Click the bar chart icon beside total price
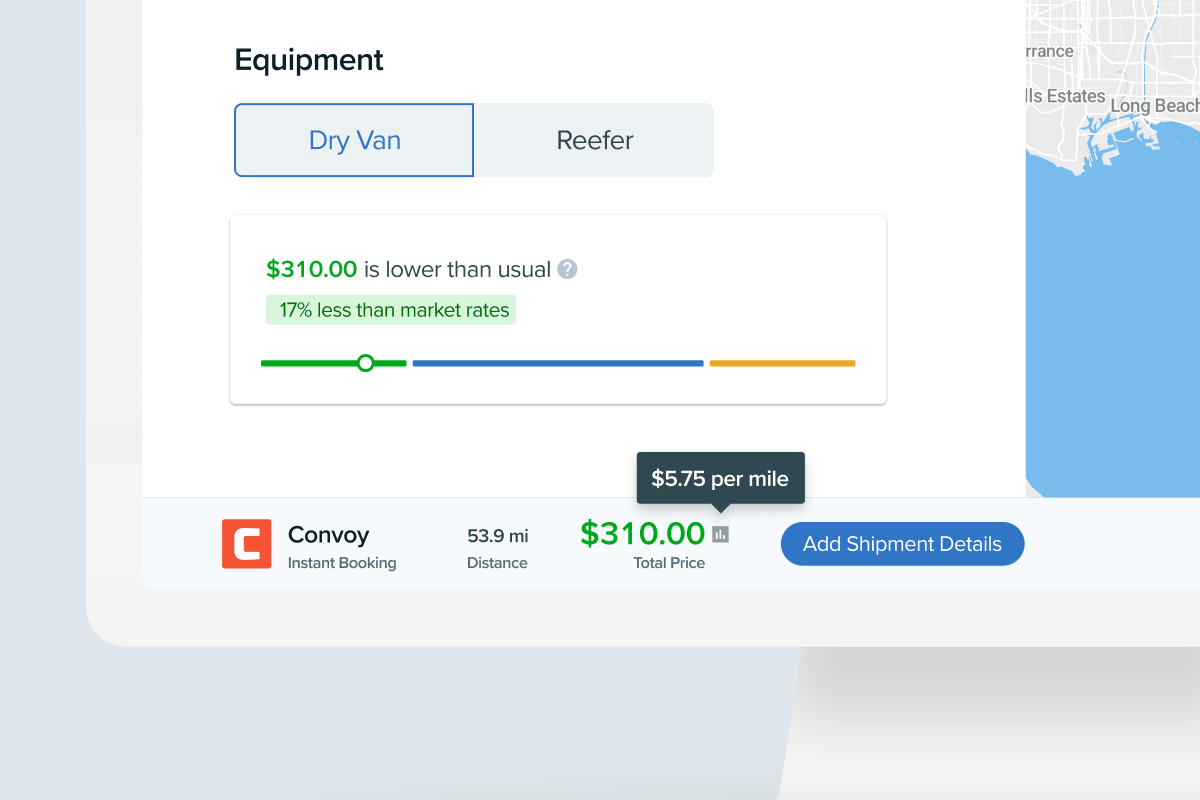 [x=720, y=535]
